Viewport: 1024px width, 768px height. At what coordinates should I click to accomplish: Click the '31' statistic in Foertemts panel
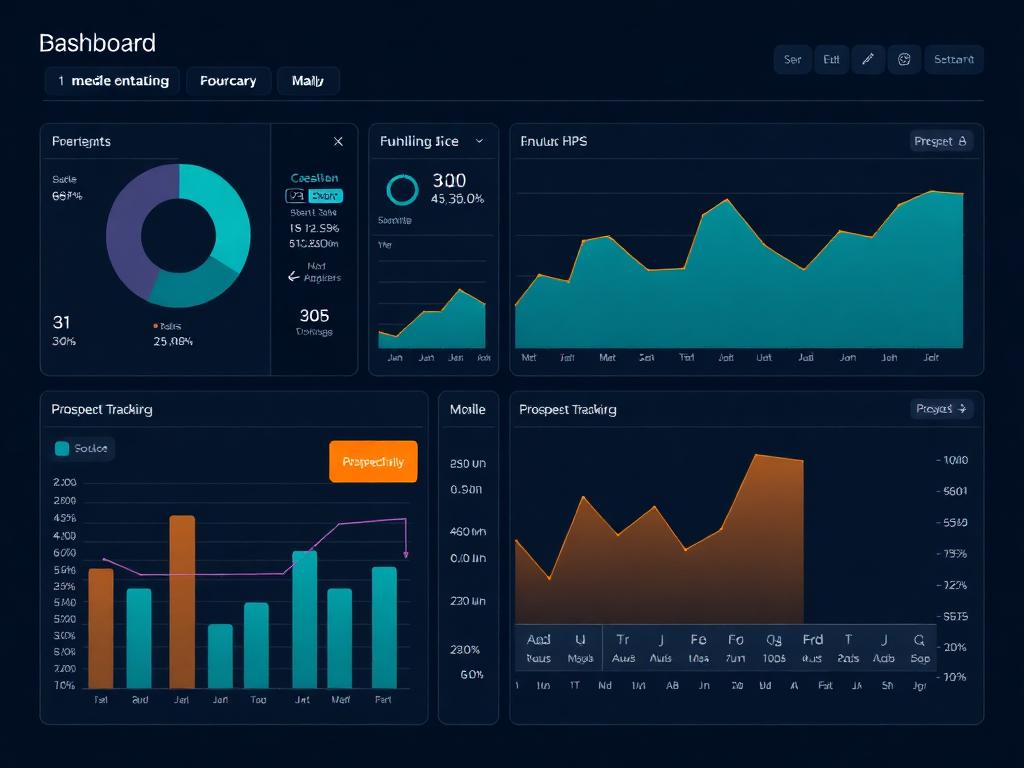(x=61, y=322)
